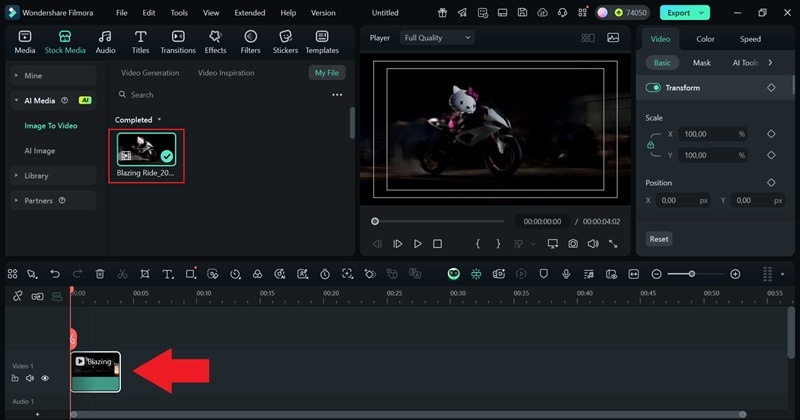Screen dimensions: 800x420
Task: Click the timeline zoom slider
Action: click(695, 274)
